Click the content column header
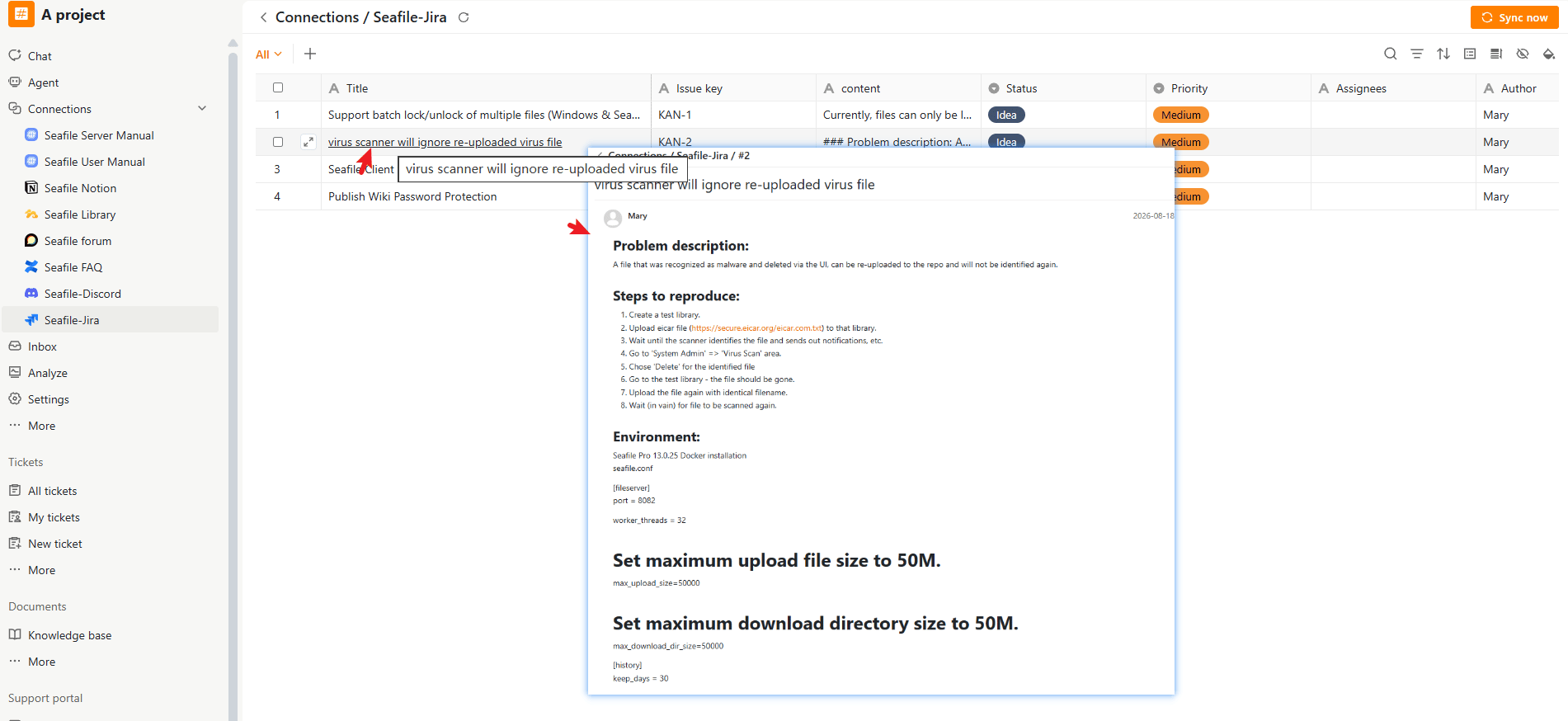Image resolution: width=1568 pixels, height=721 pixels. [898, 88]
